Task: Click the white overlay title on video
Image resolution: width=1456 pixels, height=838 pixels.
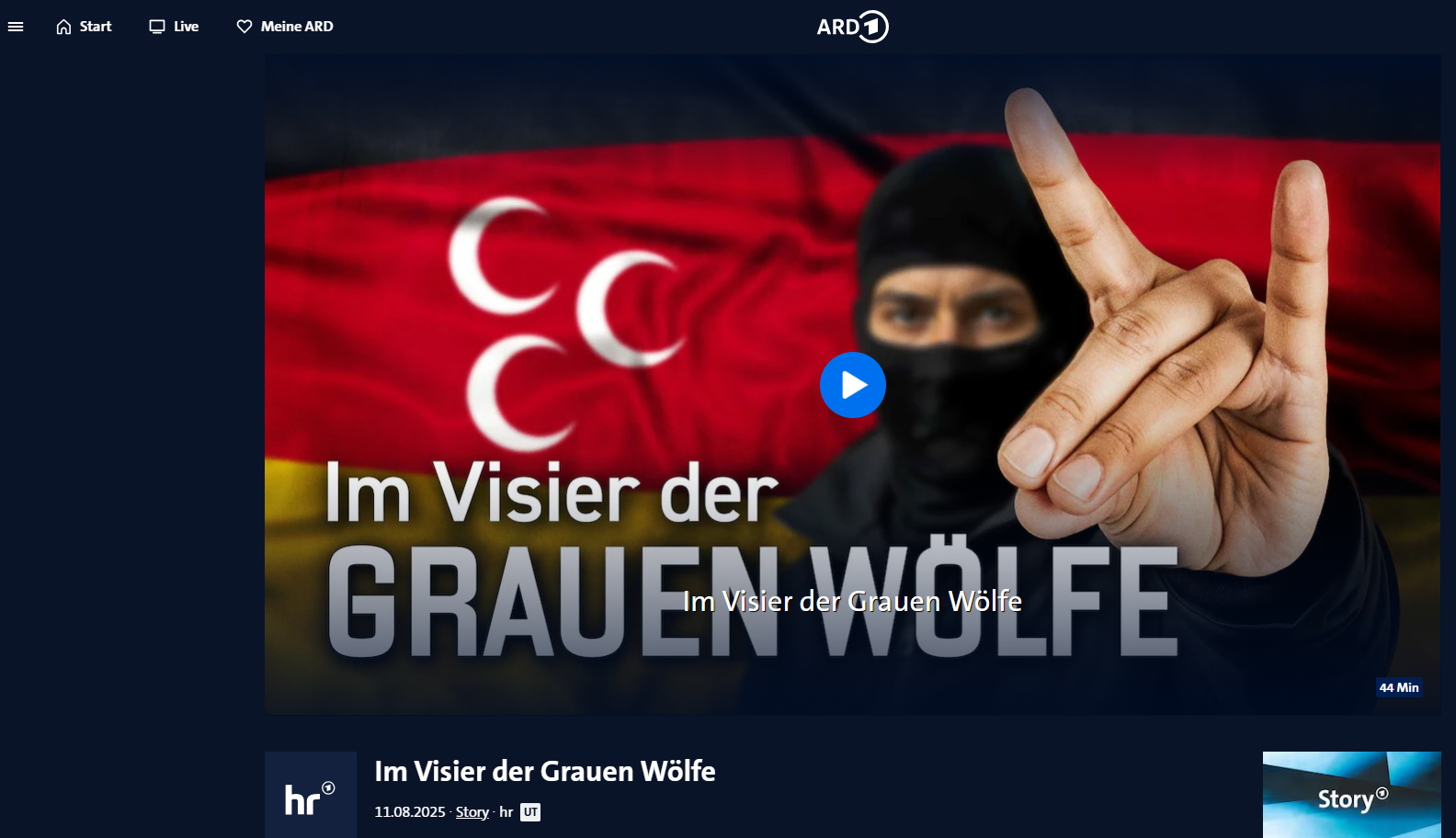Action: pyautogui.click(x=853, y=601)
